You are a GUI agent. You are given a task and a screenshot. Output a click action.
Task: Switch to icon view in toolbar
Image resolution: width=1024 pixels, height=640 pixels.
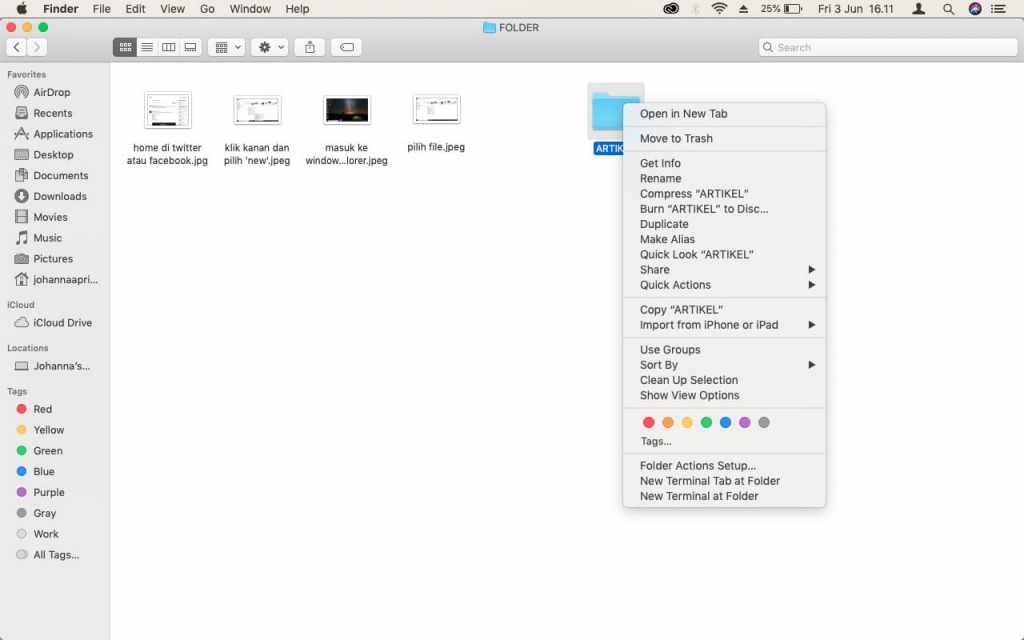point(125,47)
